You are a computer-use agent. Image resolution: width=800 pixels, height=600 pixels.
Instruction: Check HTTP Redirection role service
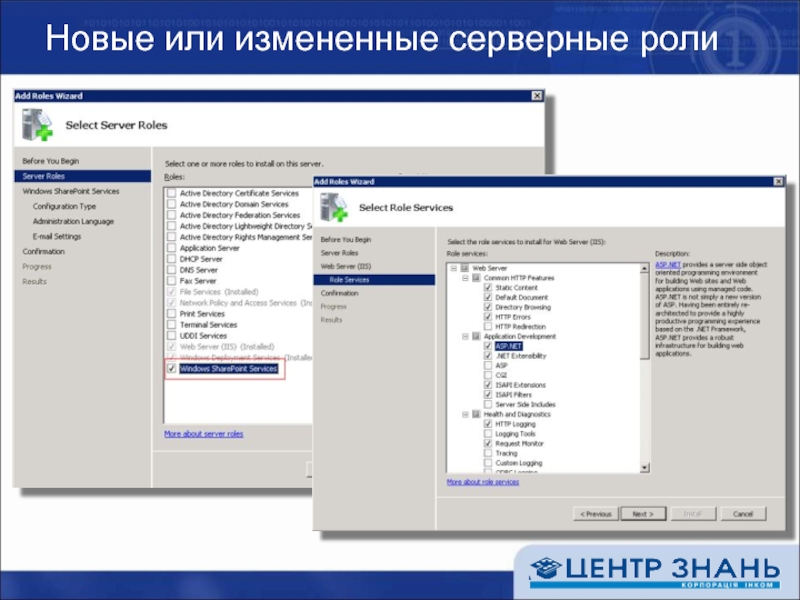coord(488,327)
